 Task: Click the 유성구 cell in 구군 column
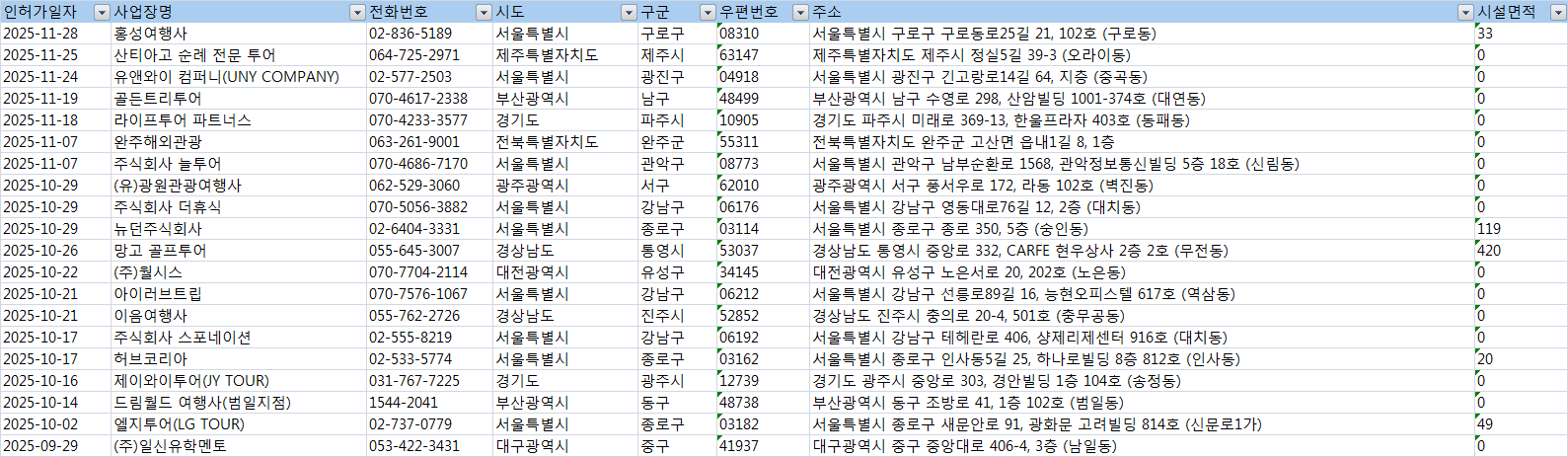pos(677,272)
